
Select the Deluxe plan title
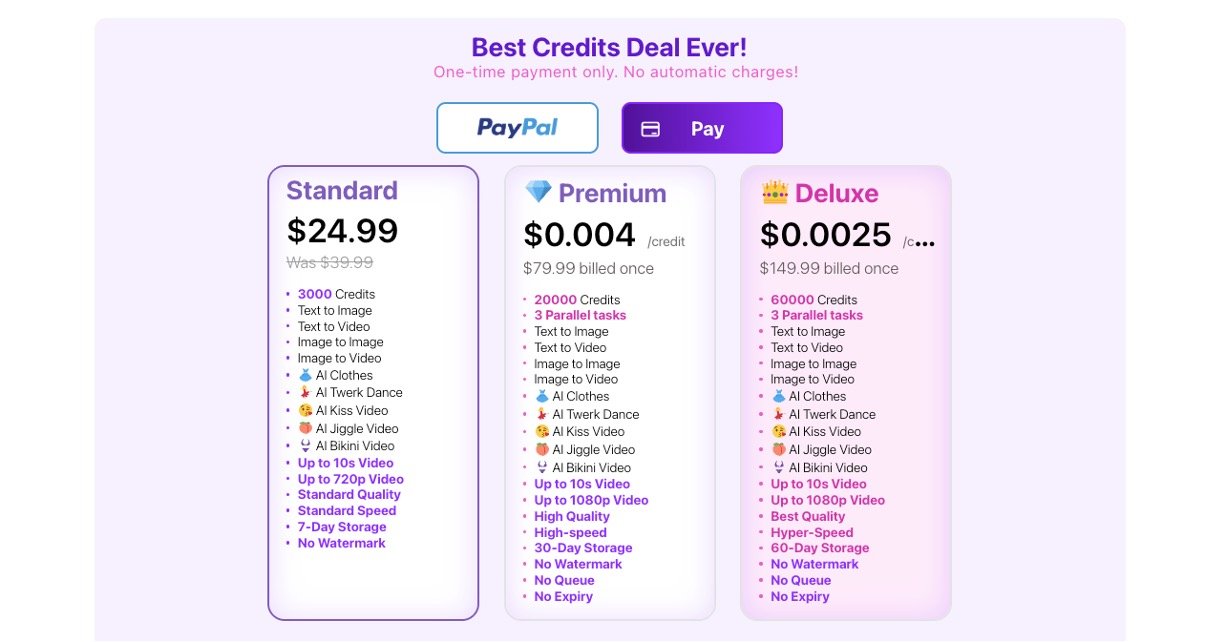pyautogui.click(x=837, y=194)
